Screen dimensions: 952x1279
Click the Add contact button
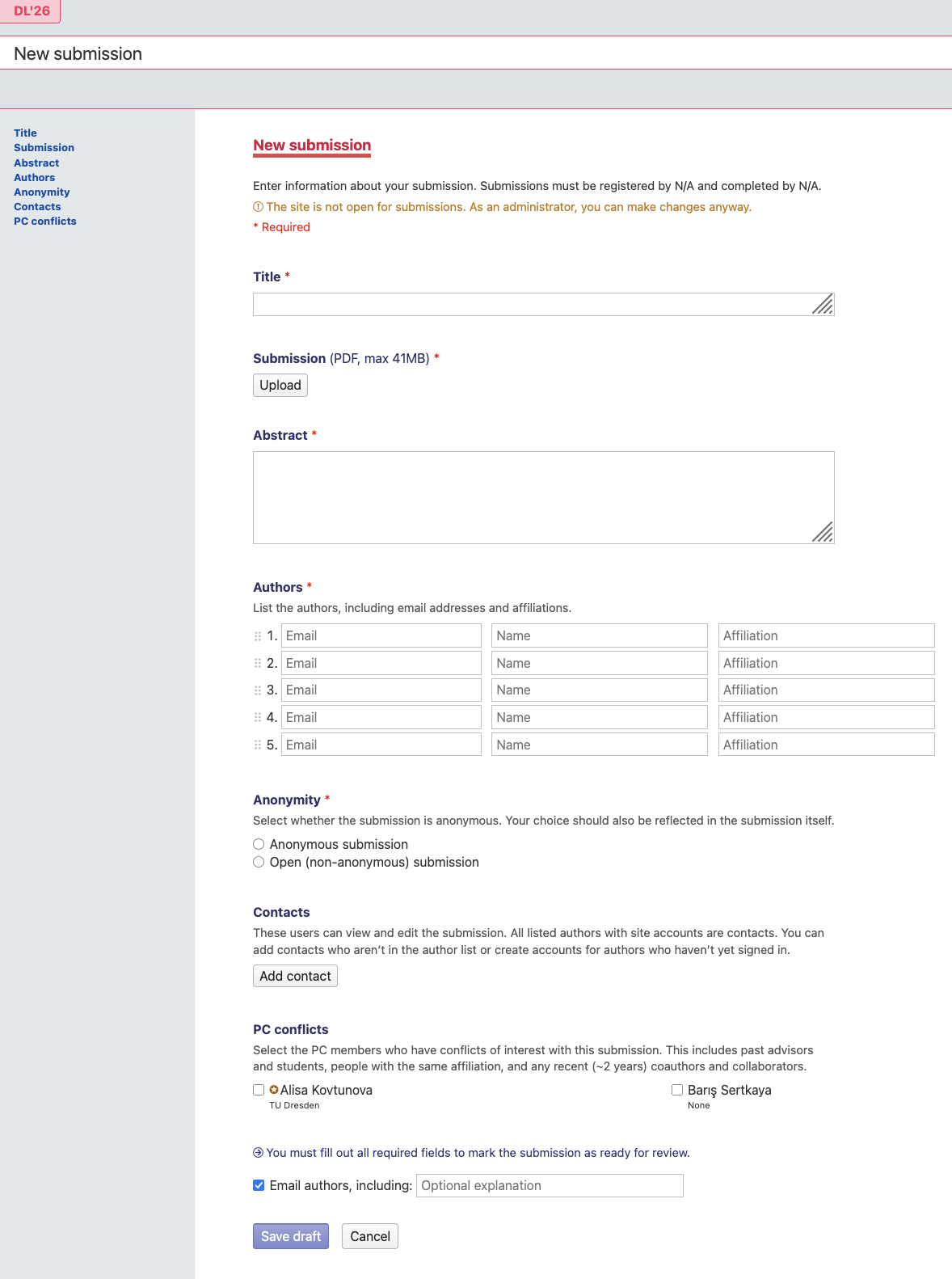pyautogui.click(x=295, y=976)
